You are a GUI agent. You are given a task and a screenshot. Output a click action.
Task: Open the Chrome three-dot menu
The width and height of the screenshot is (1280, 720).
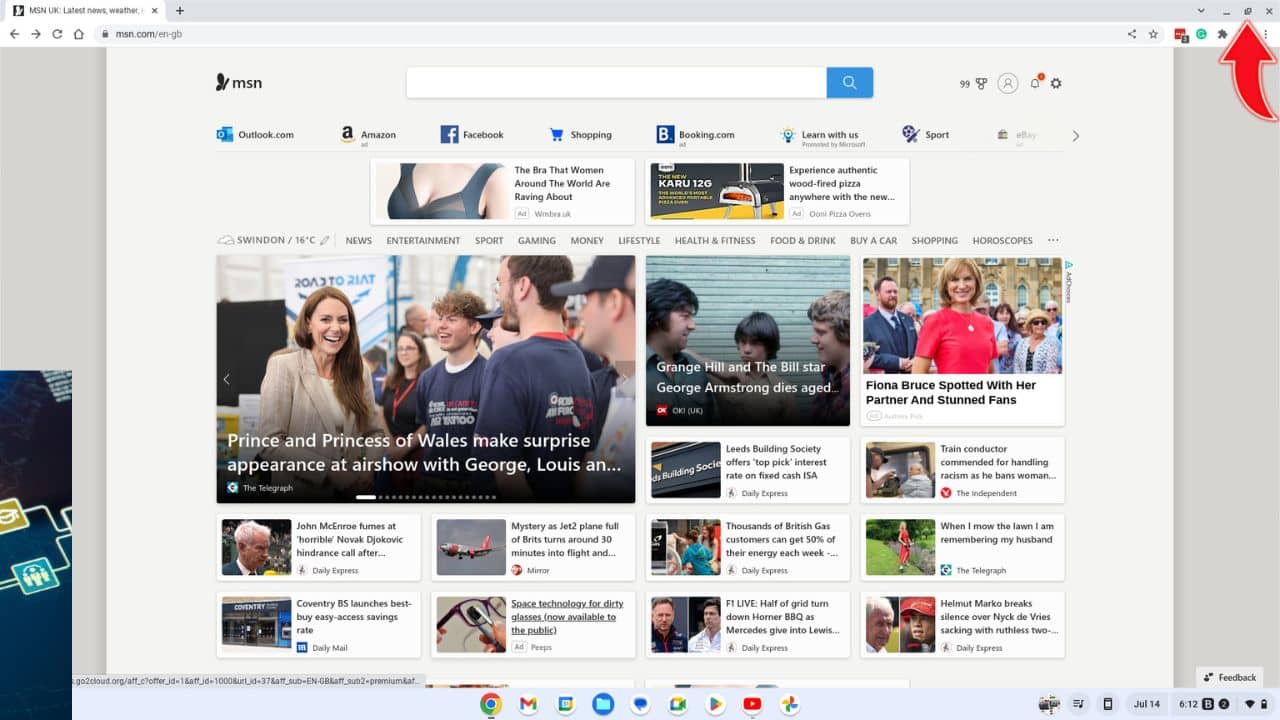(x=1266, y=34)
